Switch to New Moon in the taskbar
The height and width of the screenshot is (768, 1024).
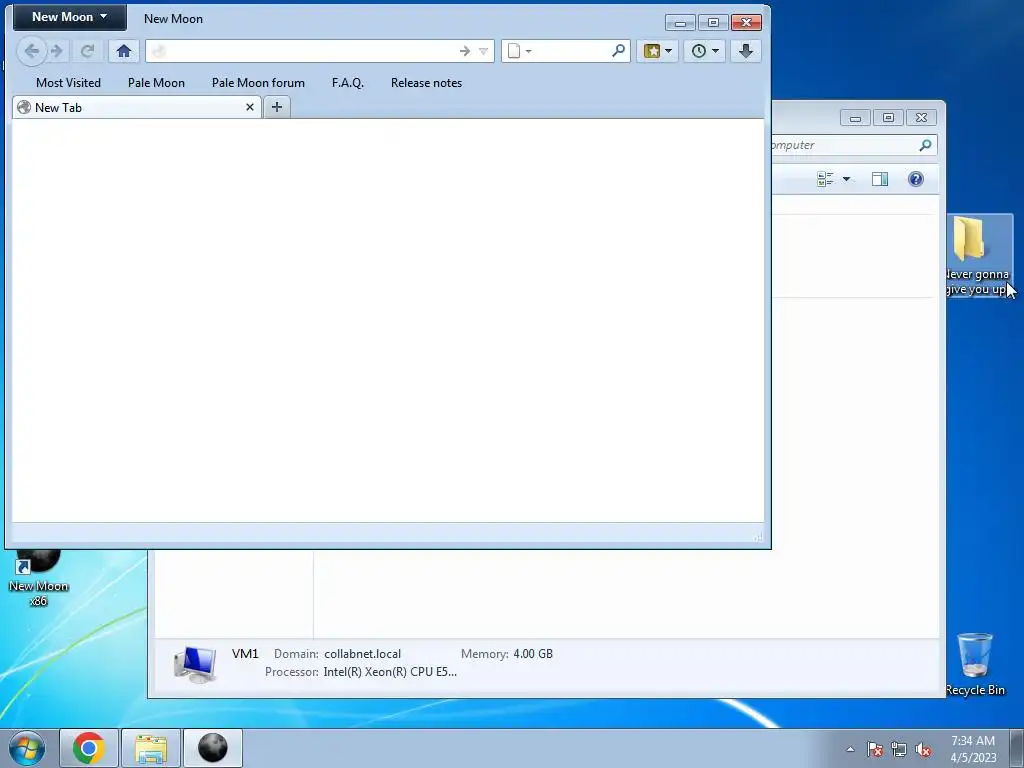(x=213, y=748)
